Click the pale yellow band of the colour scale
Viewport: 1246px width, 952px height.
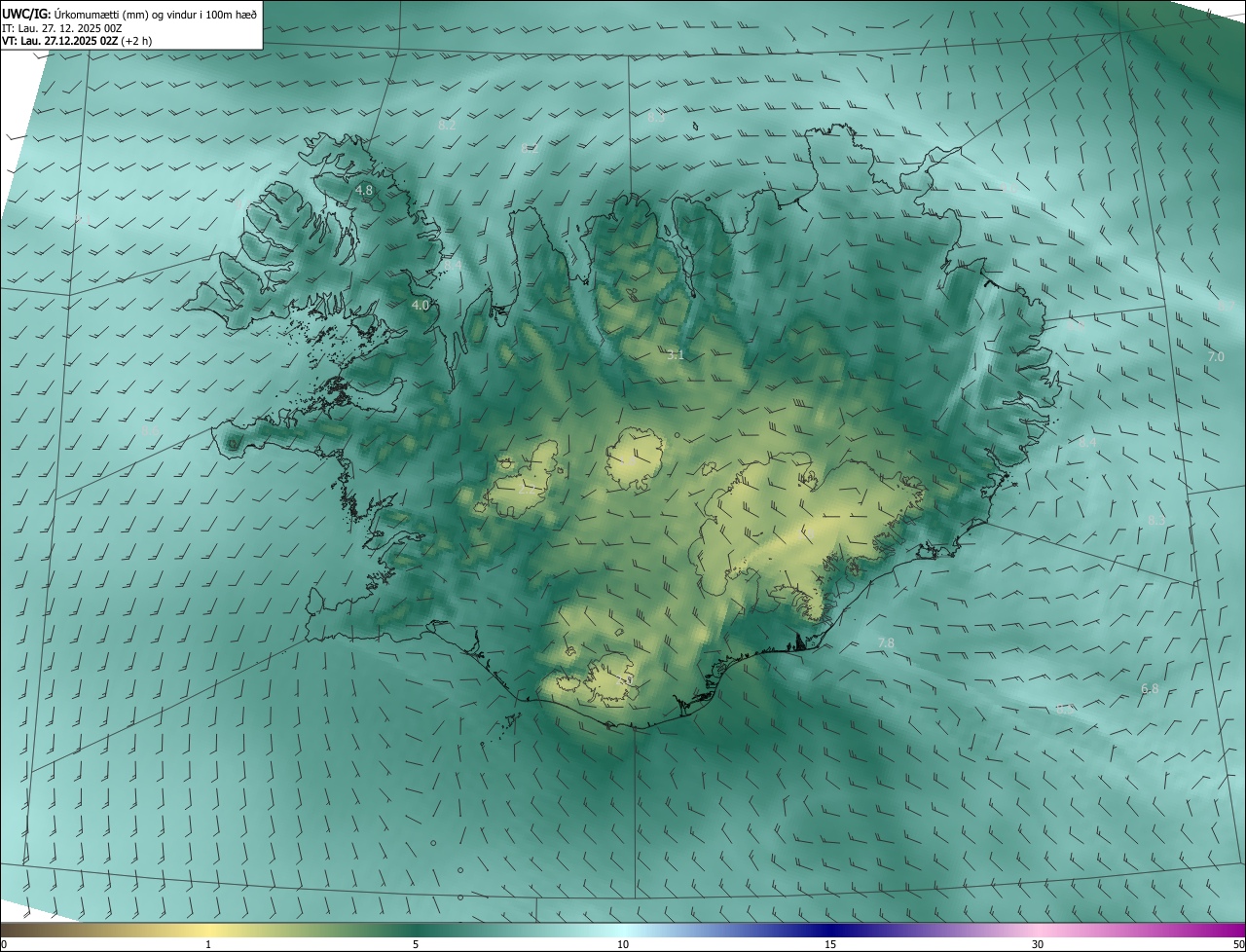click(209, 930)
